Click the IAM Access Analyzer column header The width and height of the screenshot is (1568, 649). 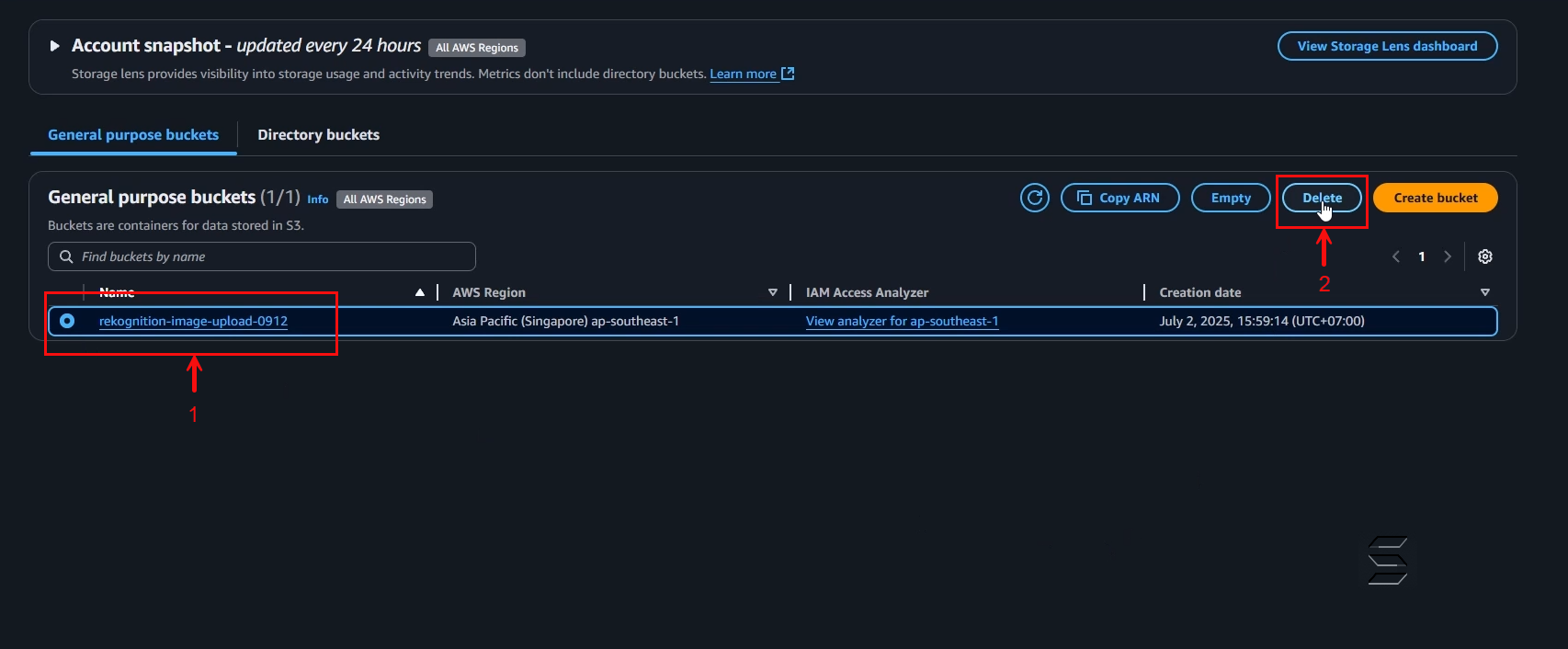tap(867, 292)
